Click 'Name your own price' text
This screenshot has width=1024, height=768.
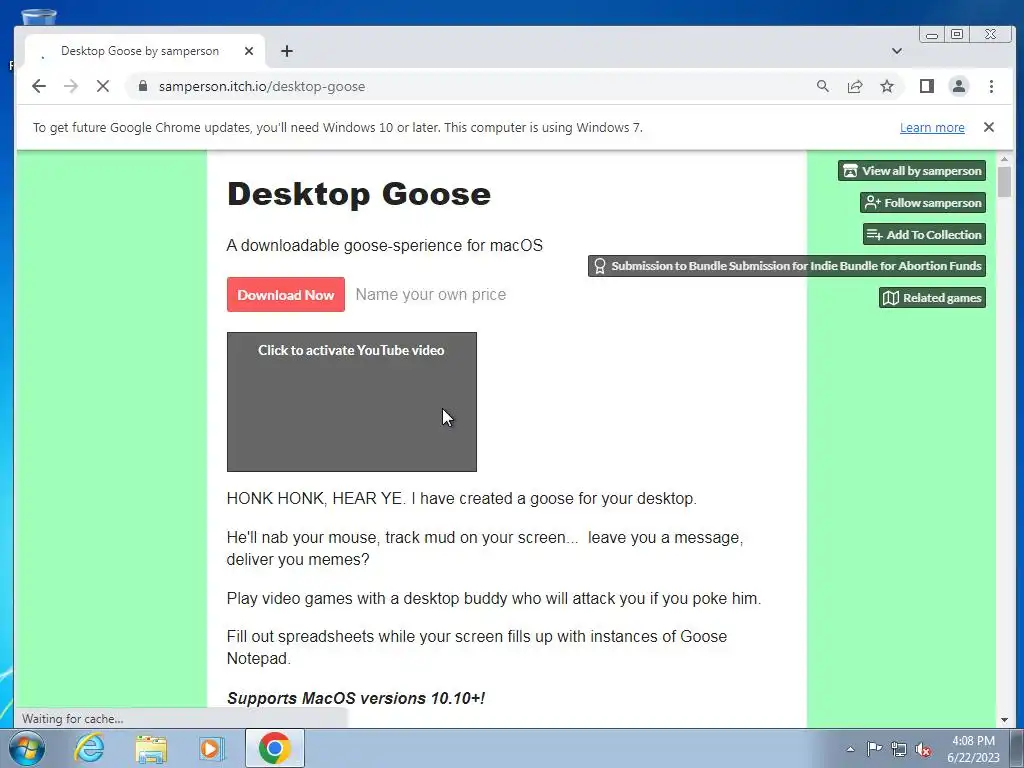click(x=430, y=295)
